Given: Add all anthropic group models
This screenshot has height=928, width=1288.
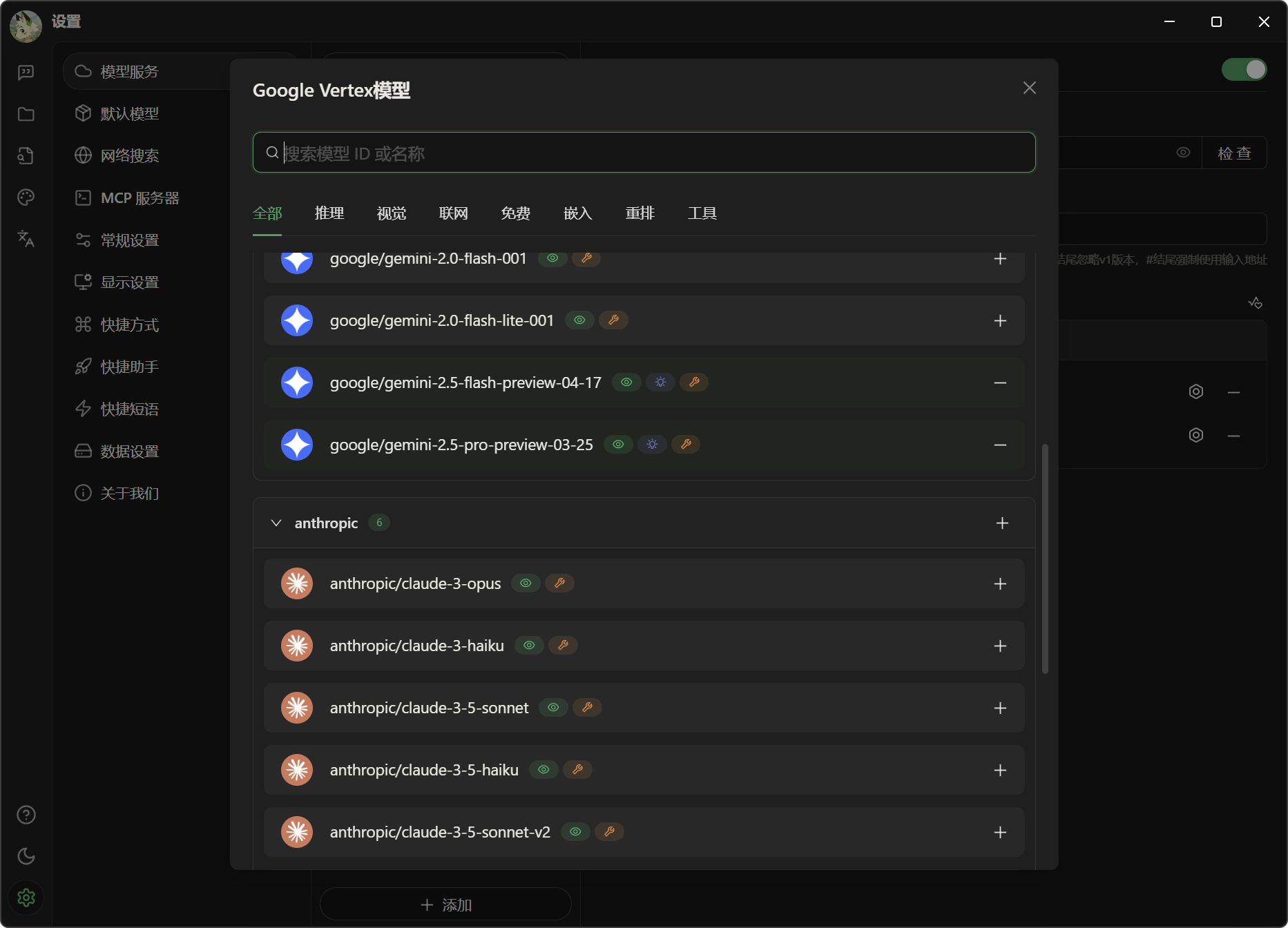Looking at the screenshot, I should (x=1002, y=523).
